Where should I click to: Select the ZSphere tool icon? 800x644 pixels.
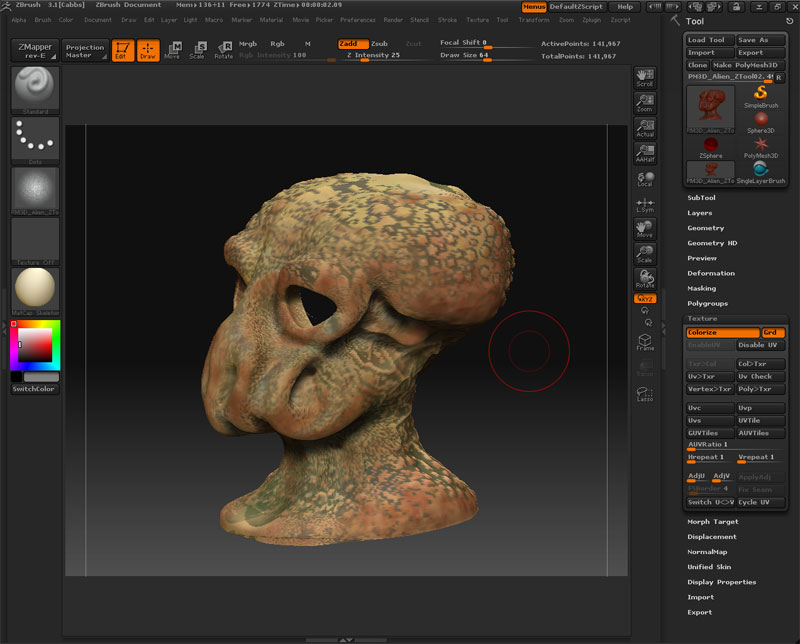click(x=710, y=146)
